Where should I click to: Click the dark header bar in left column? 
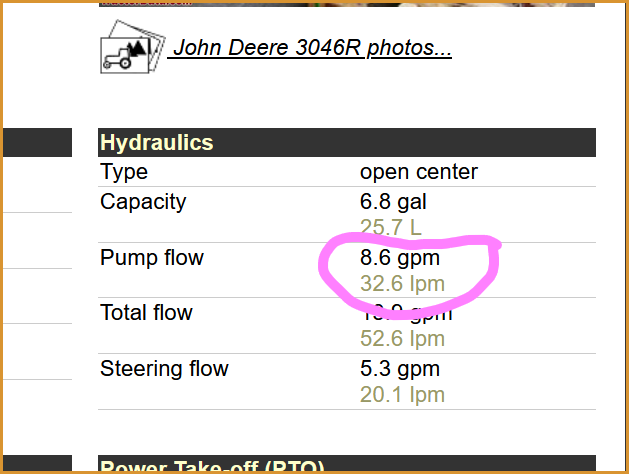(37, 142)
